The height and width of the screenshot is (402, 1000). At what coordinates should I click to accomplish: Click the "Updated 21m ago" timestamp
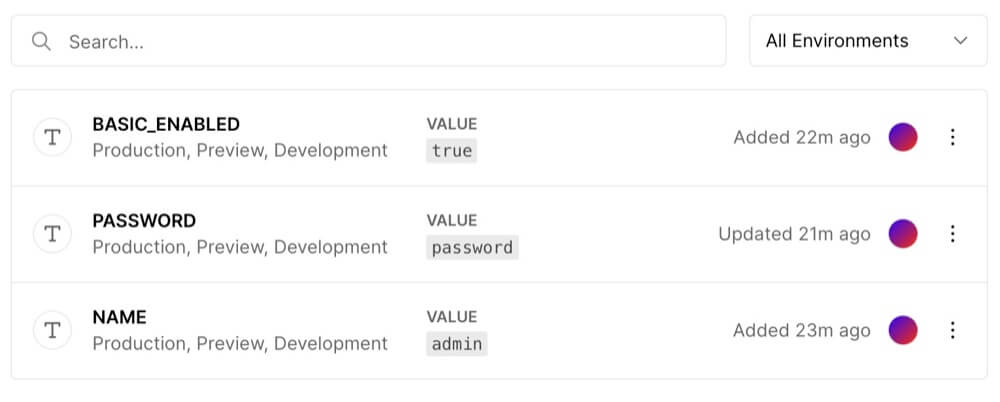point(794,234)
